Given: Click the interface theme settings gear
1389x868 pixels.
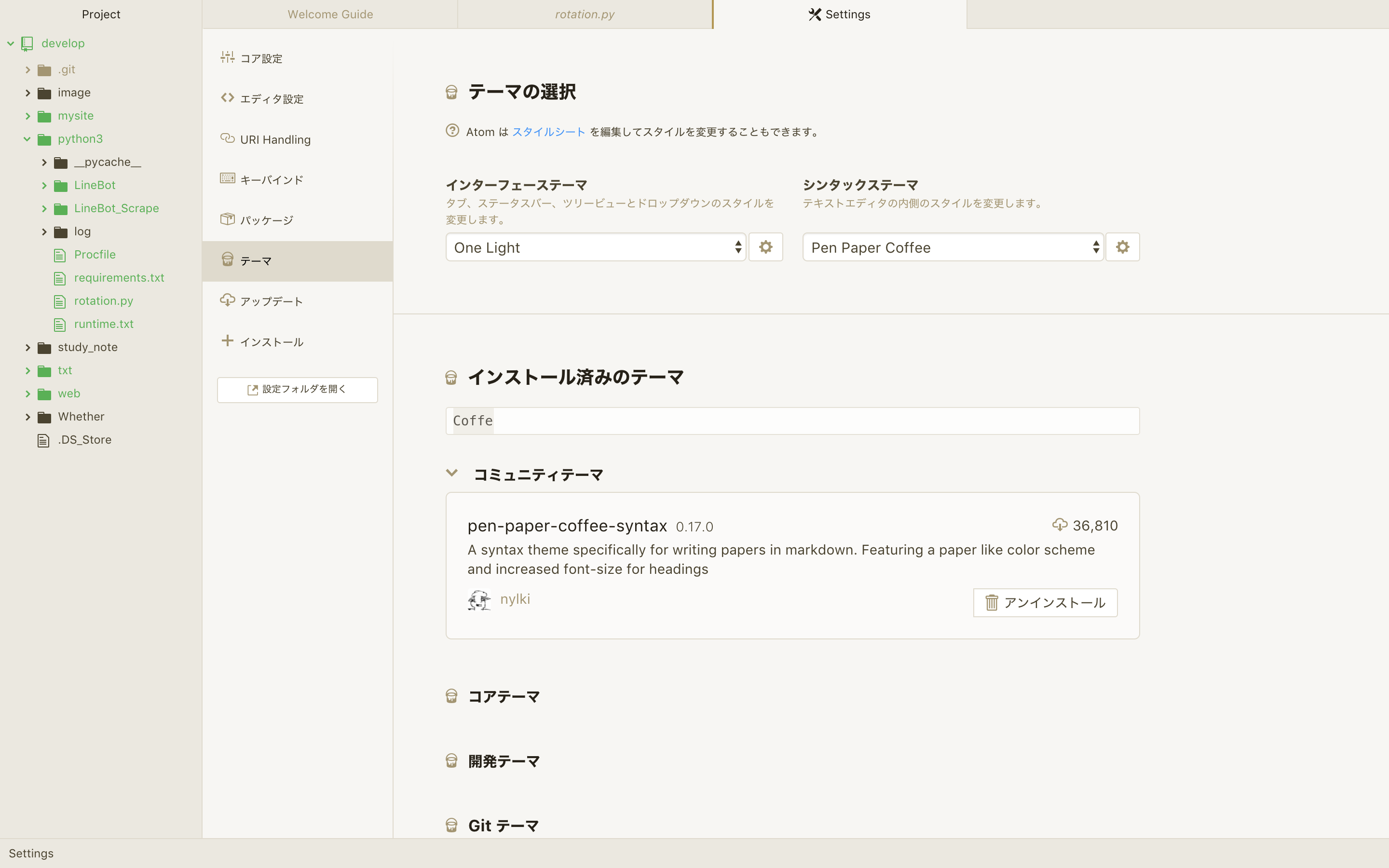Looking at the screenshot, I should [766, 247].
